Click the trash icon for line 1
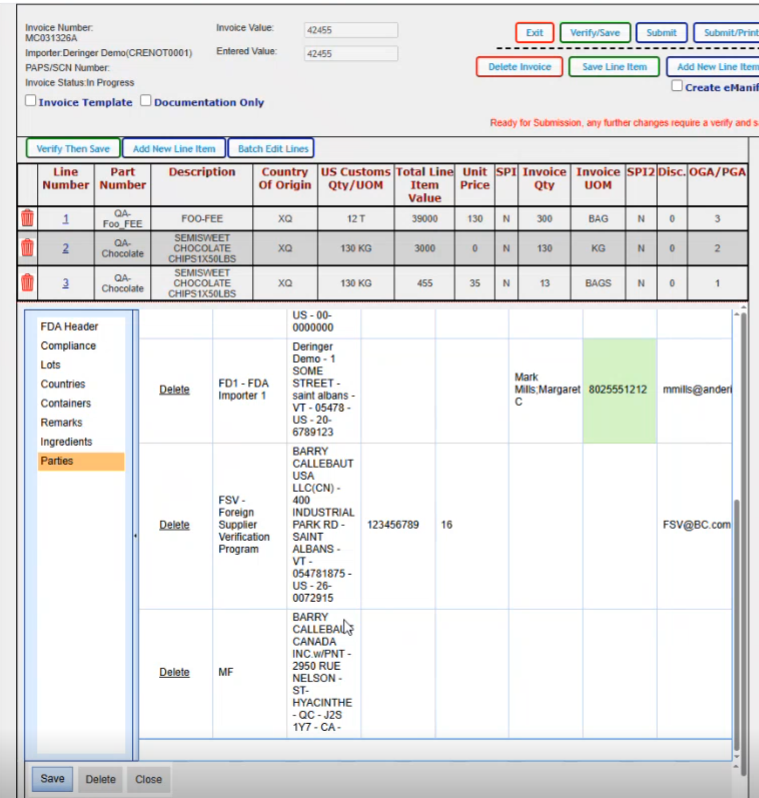 [x=27, y=218]
